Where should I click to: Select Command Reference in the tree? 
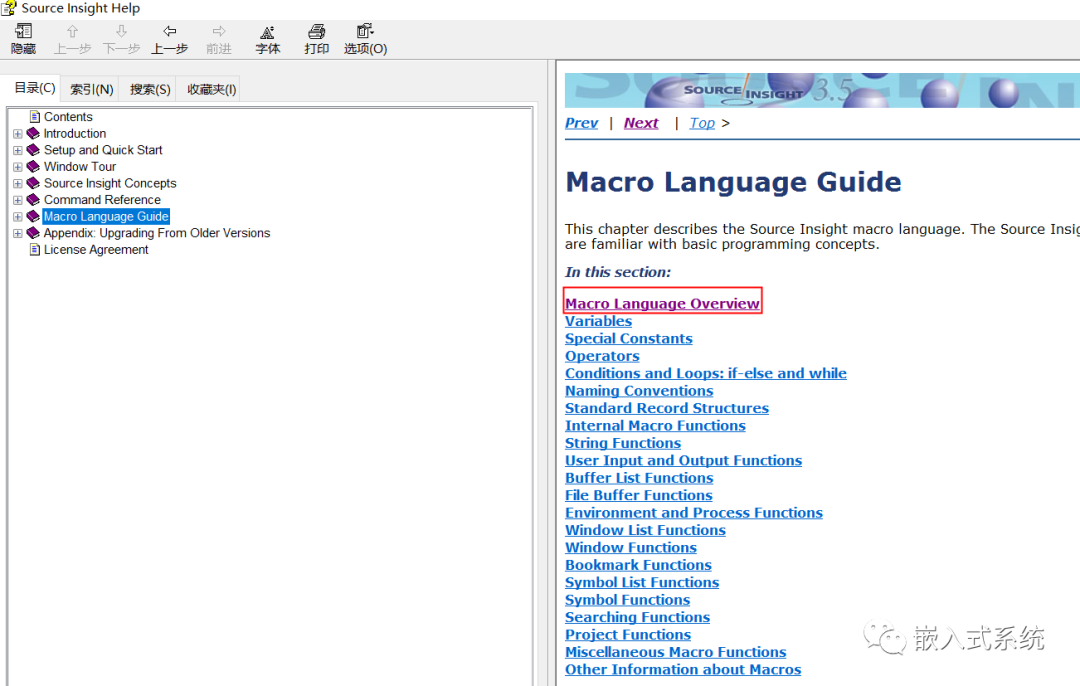[102, 200]
